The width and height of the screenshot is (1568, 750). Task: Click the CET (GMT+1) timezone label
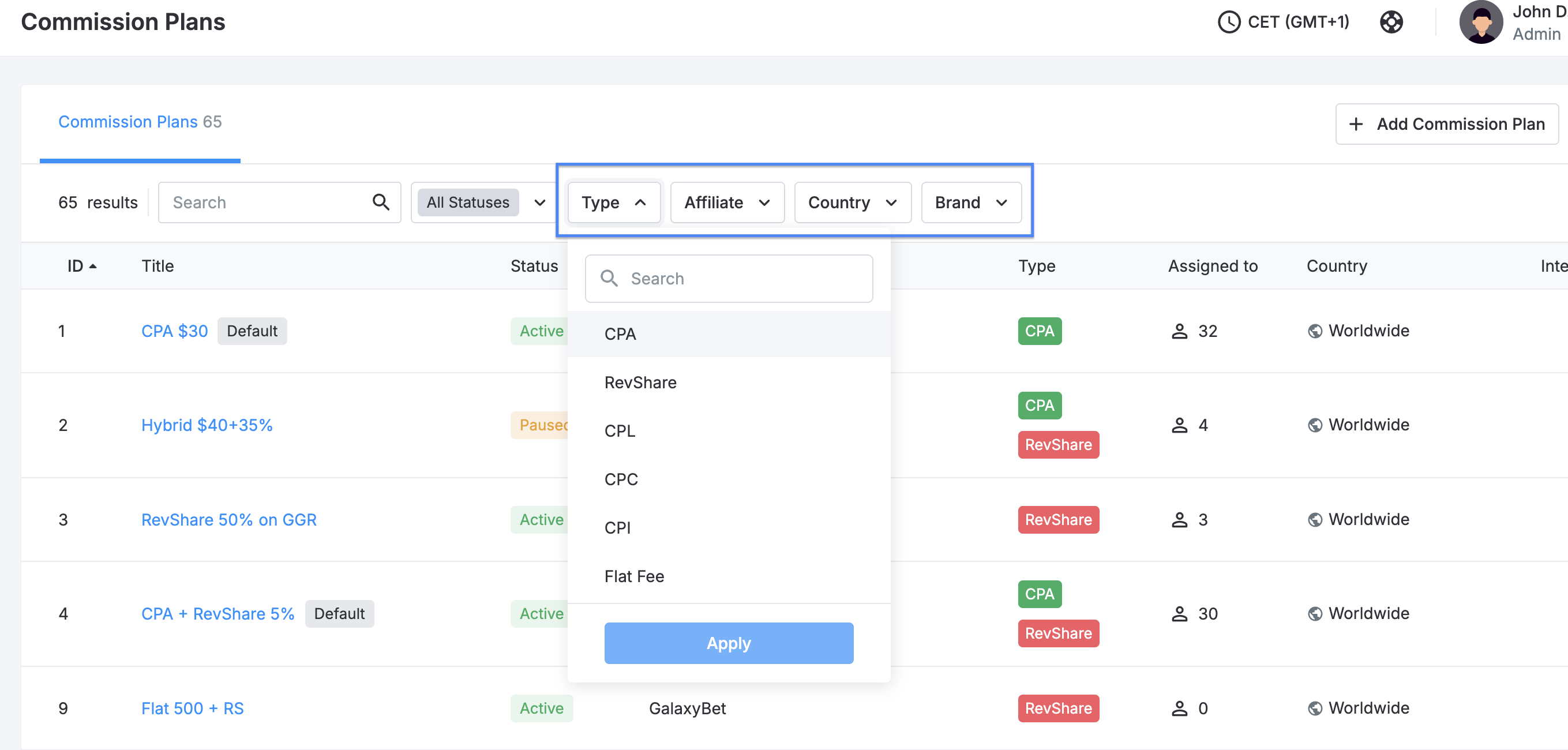click(1299, 22)
